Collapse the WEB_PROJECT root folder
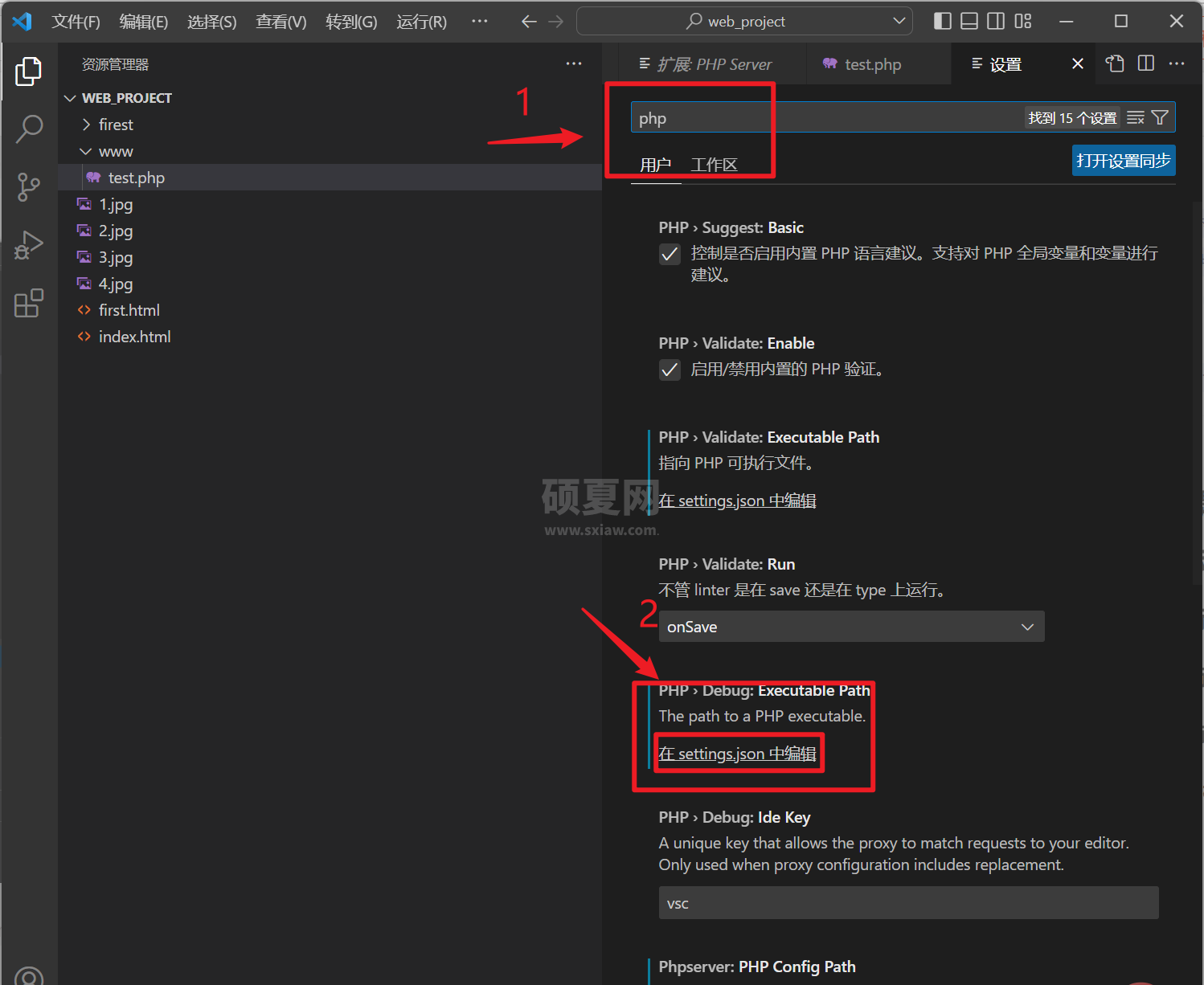Screen dimensions: 1204x985 point(71,98)
